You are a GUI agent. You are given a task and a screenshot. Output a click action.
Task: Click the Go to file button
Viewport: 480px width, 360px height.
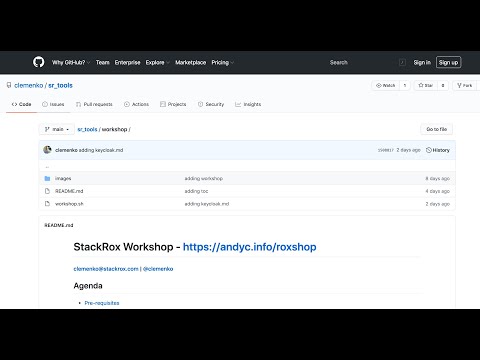[437, 129]
